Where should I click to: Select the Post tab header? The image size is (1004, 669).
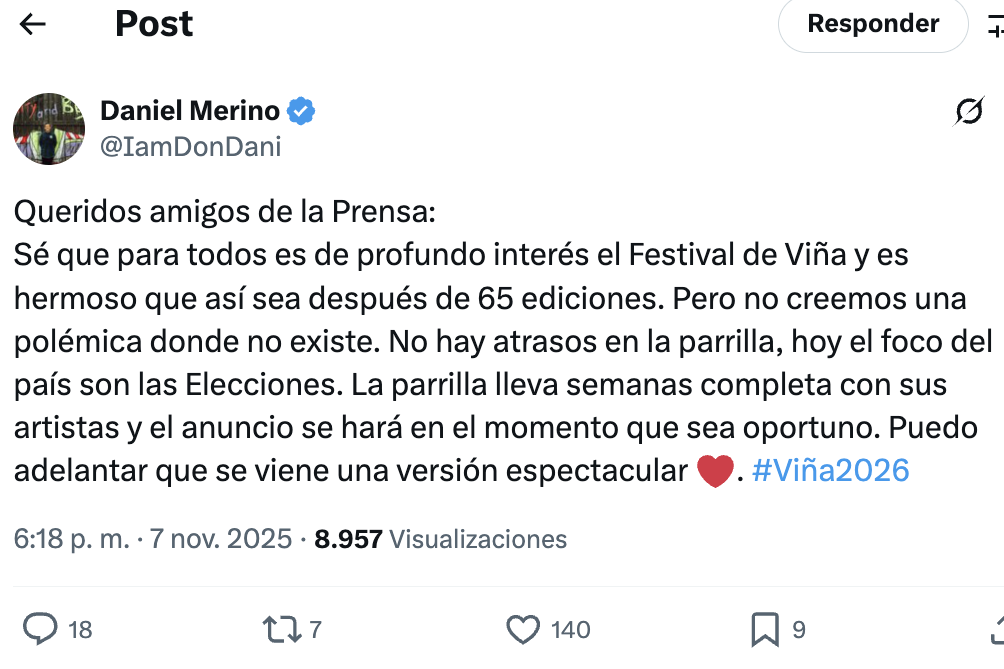(x=154, y=25)
